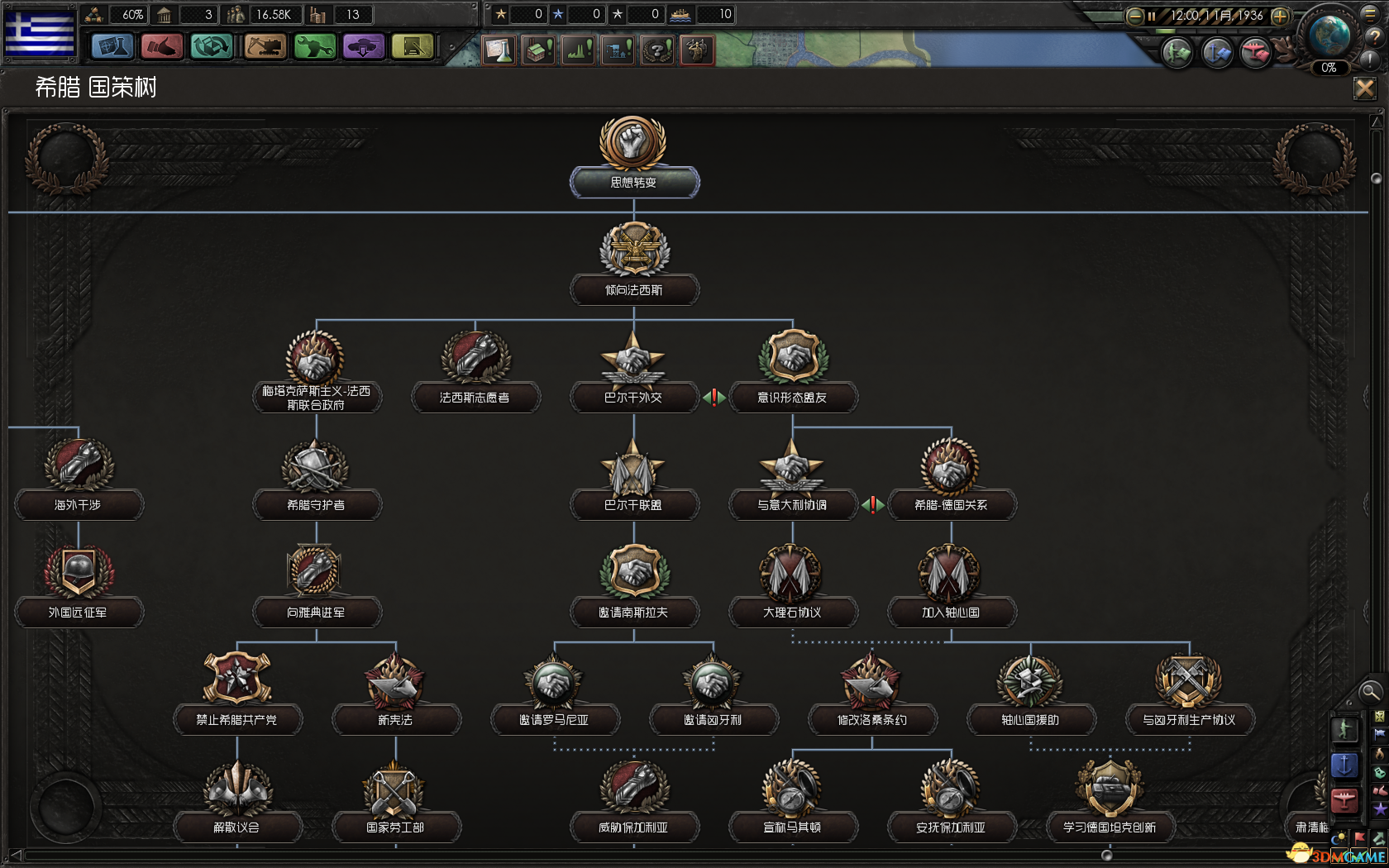Open the army orders list in top bar
Viewport: 1389px width, 868px height.
click(x=1177, y=54)
